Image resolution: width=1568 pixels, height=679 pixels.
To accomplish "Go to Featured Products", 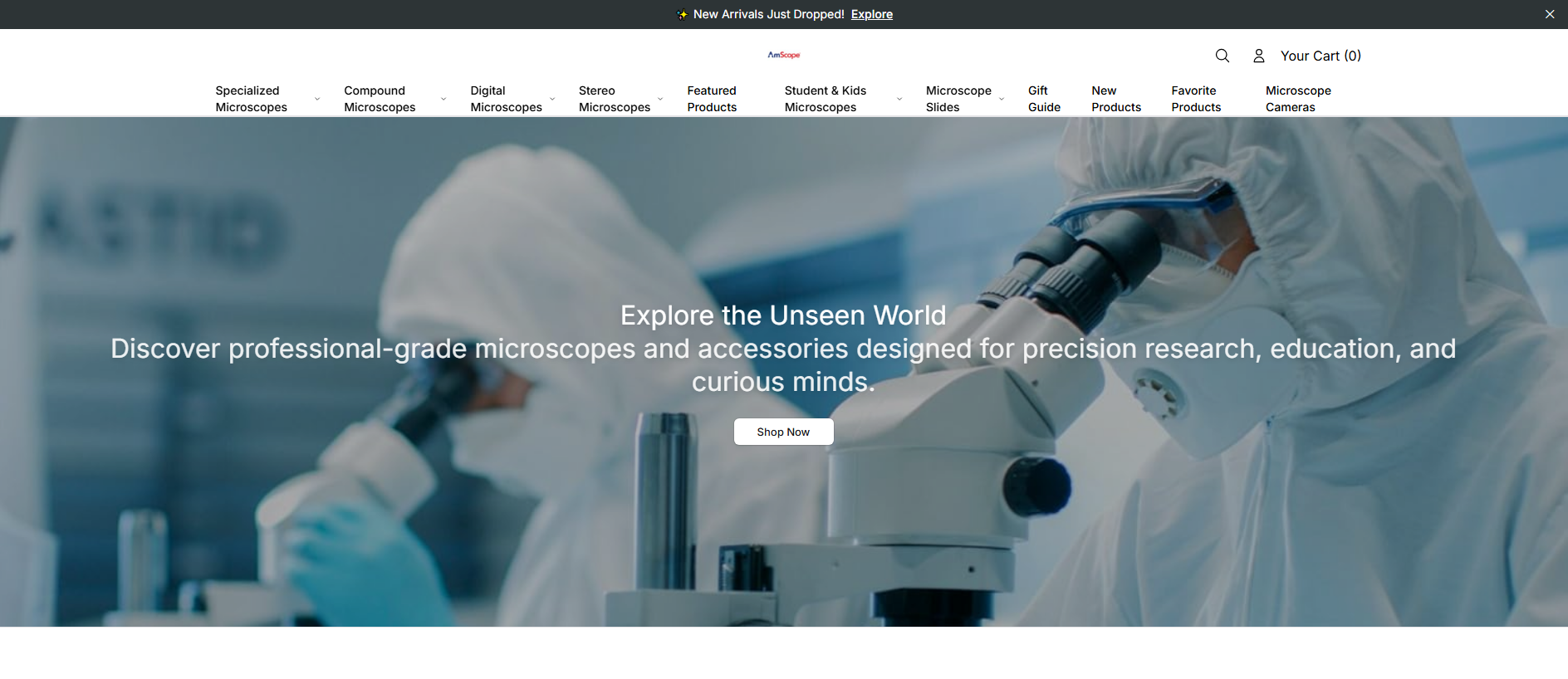I will coord(712,99).
